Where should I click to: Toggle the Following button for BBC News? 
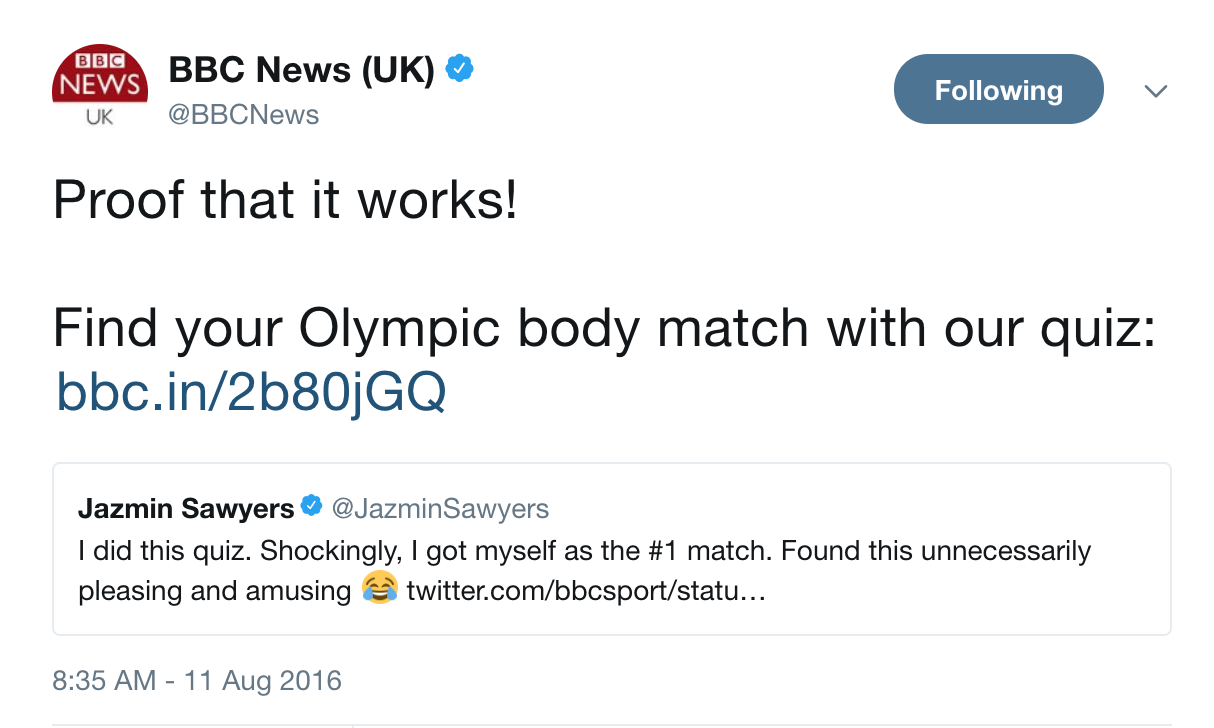[x=998, y=89]
